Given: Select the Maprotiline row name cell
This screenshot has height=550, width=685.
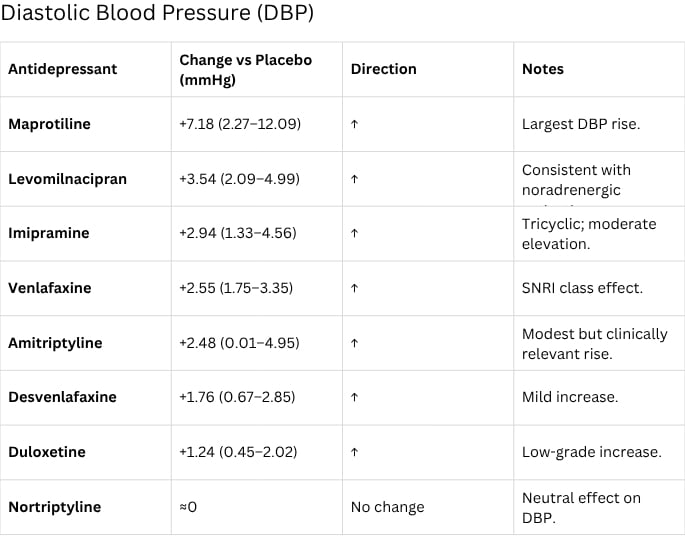Looking at the screenshot, I should tap(49, 124).
